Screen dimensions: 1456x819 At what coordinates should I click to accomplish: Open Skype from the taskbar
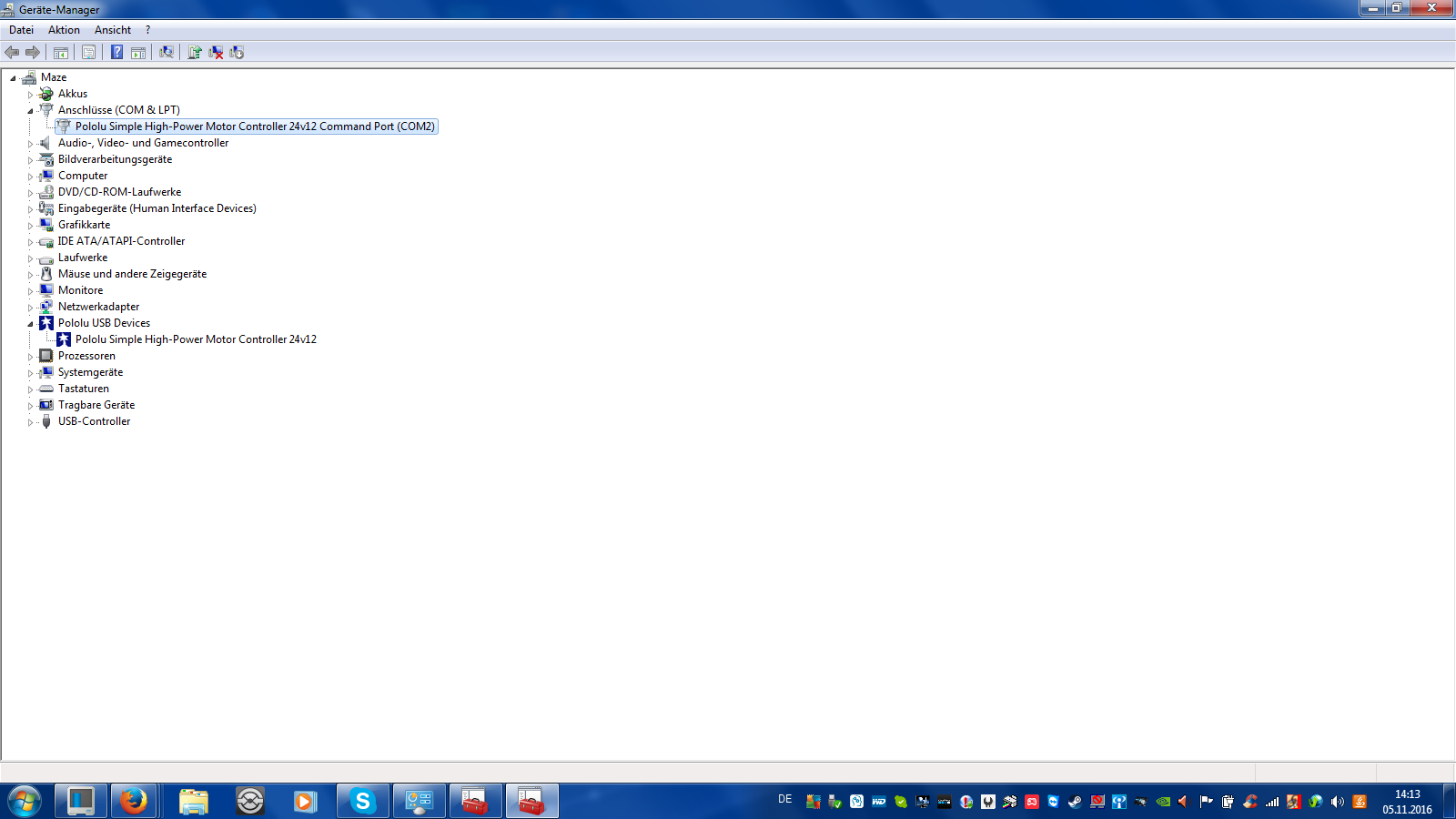363,802
